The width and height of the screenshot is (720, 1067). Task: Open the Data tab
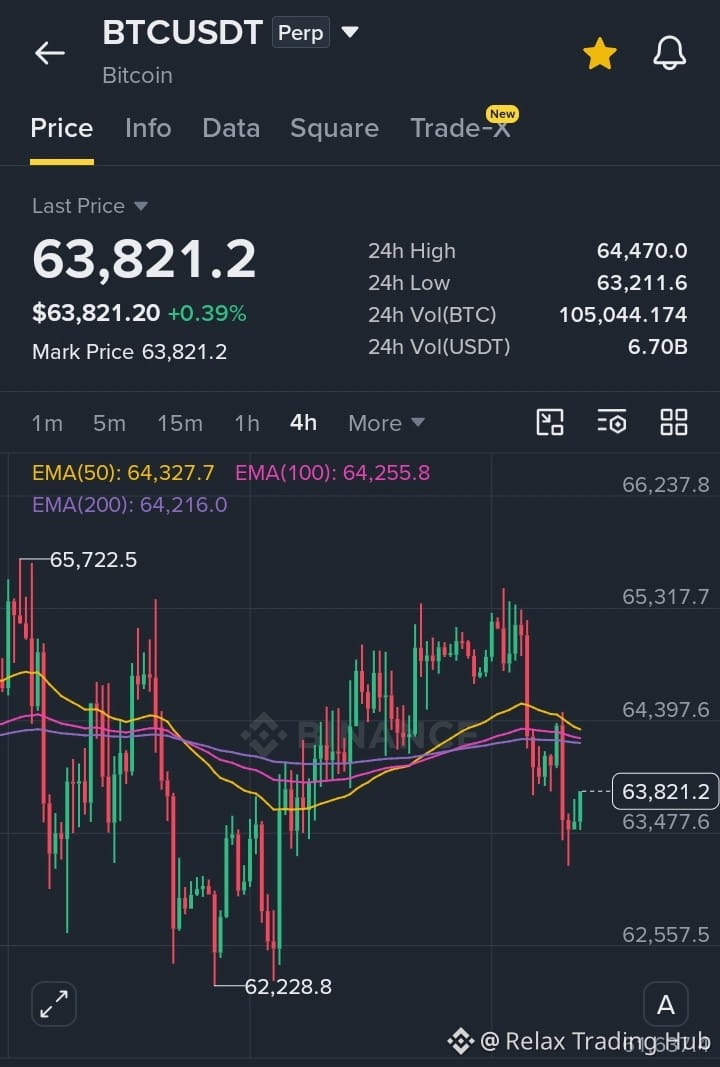231,129
